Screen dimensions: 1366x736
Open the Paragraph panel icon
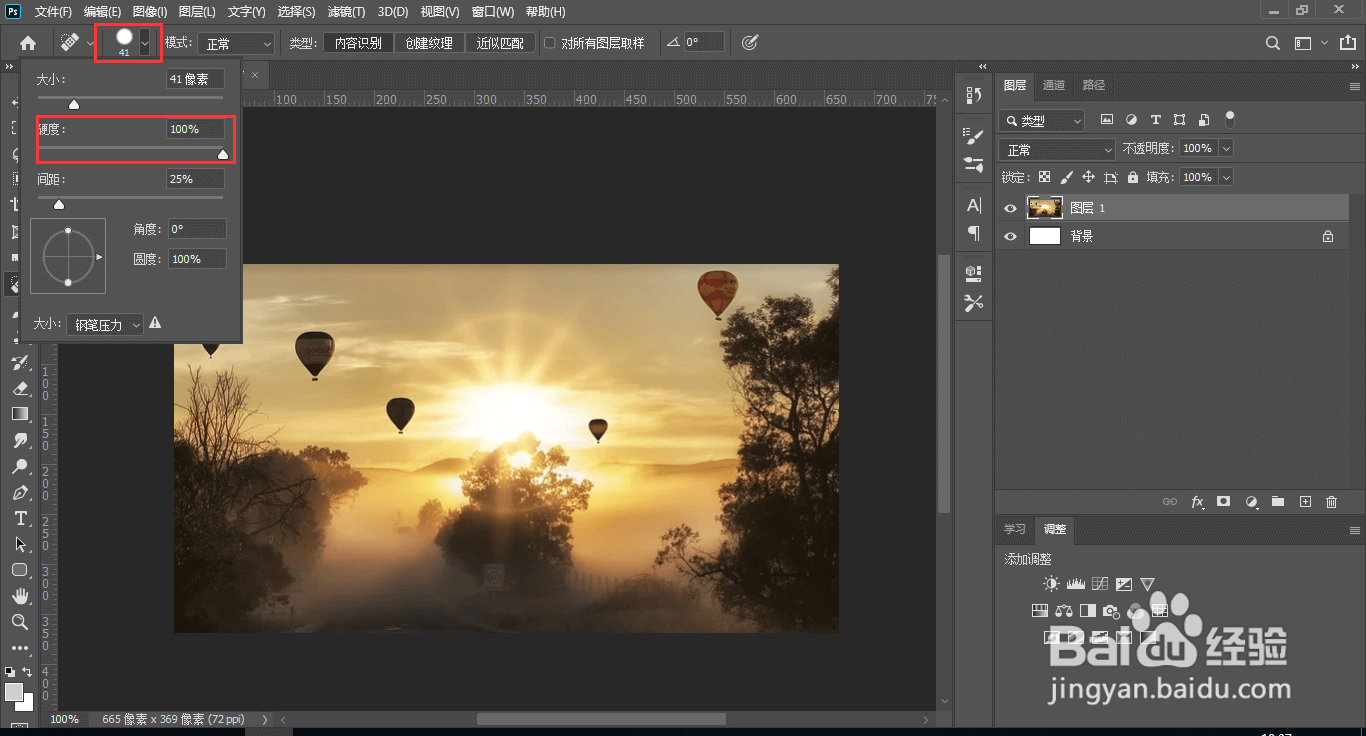point(974,233)
